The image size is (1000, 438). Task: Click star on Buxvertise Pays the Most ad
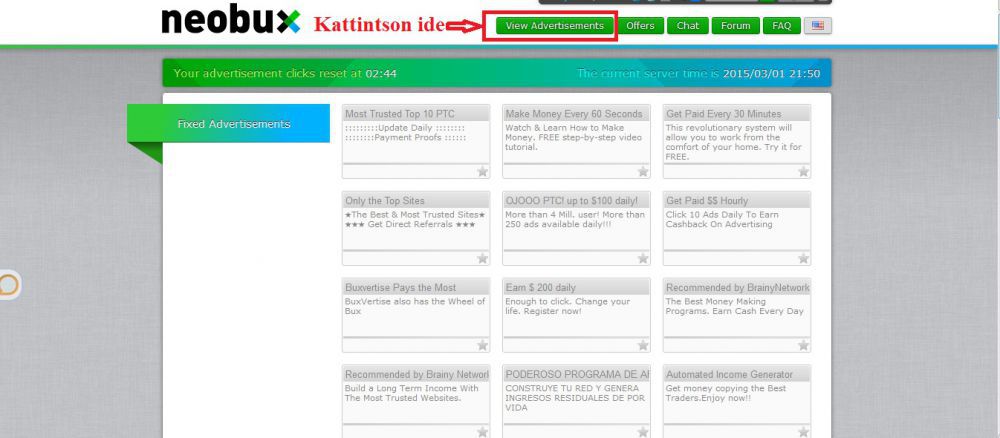click(482, 346)
